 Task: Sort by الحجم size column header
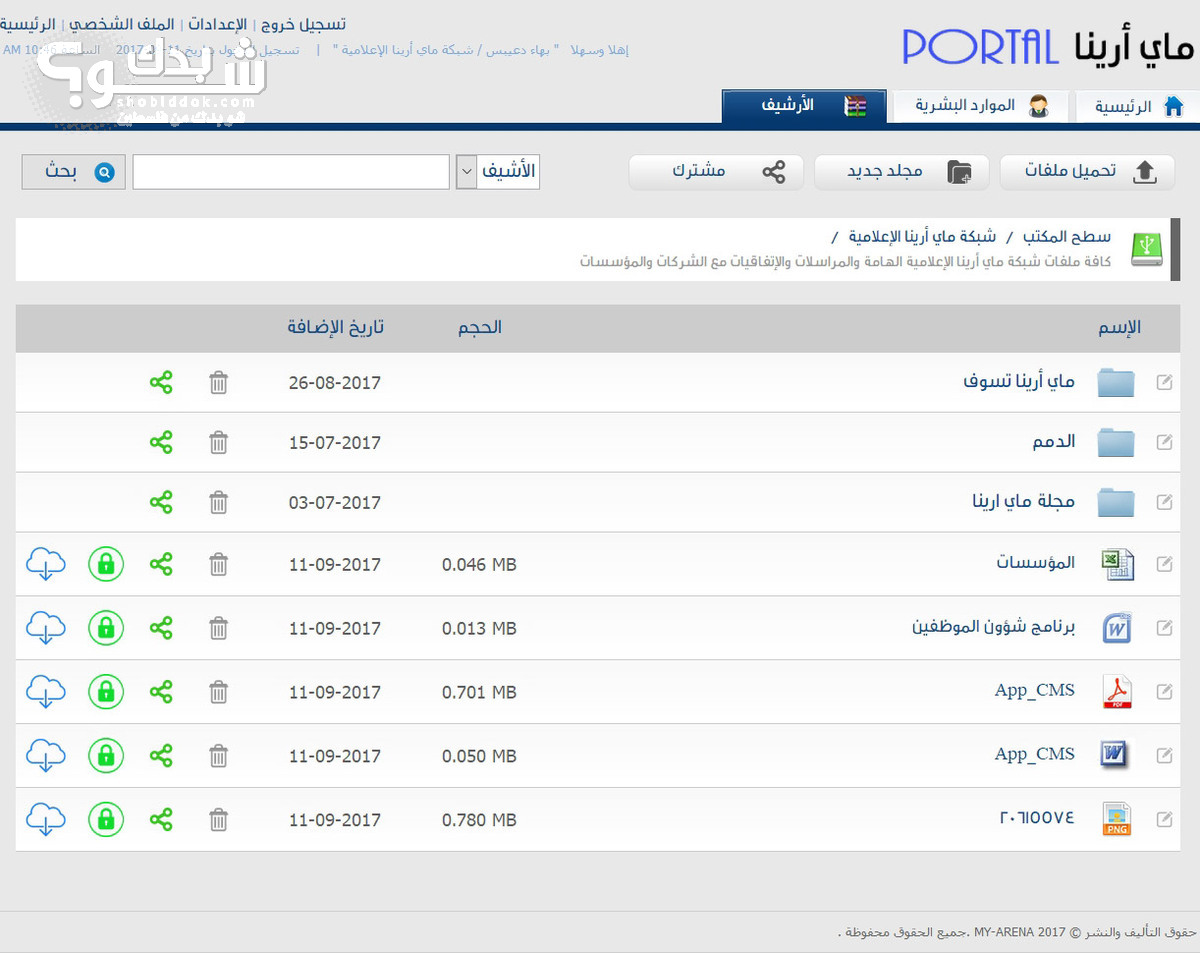coord(480,328)
